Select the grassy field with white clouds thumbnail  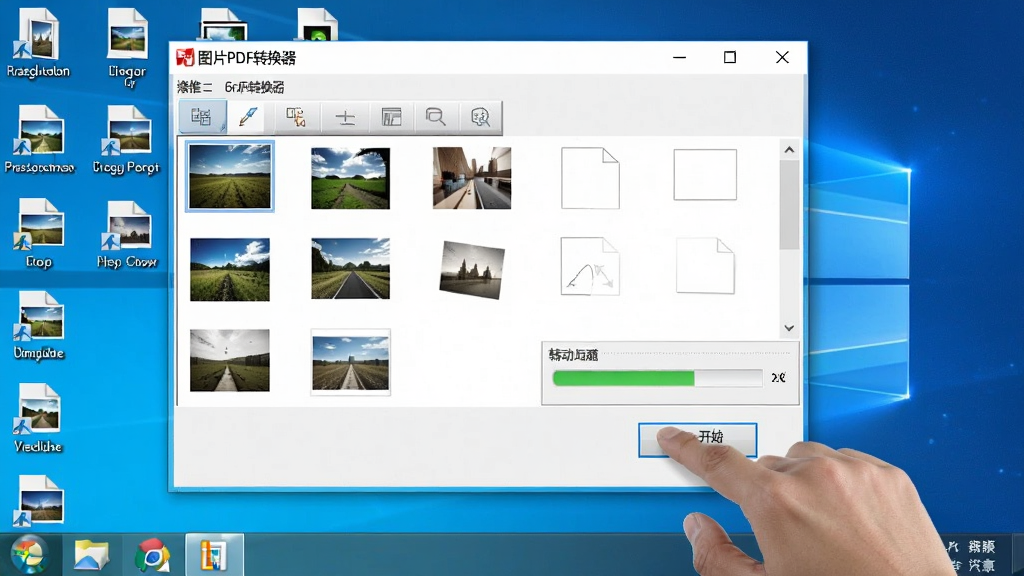click(230, 270)
